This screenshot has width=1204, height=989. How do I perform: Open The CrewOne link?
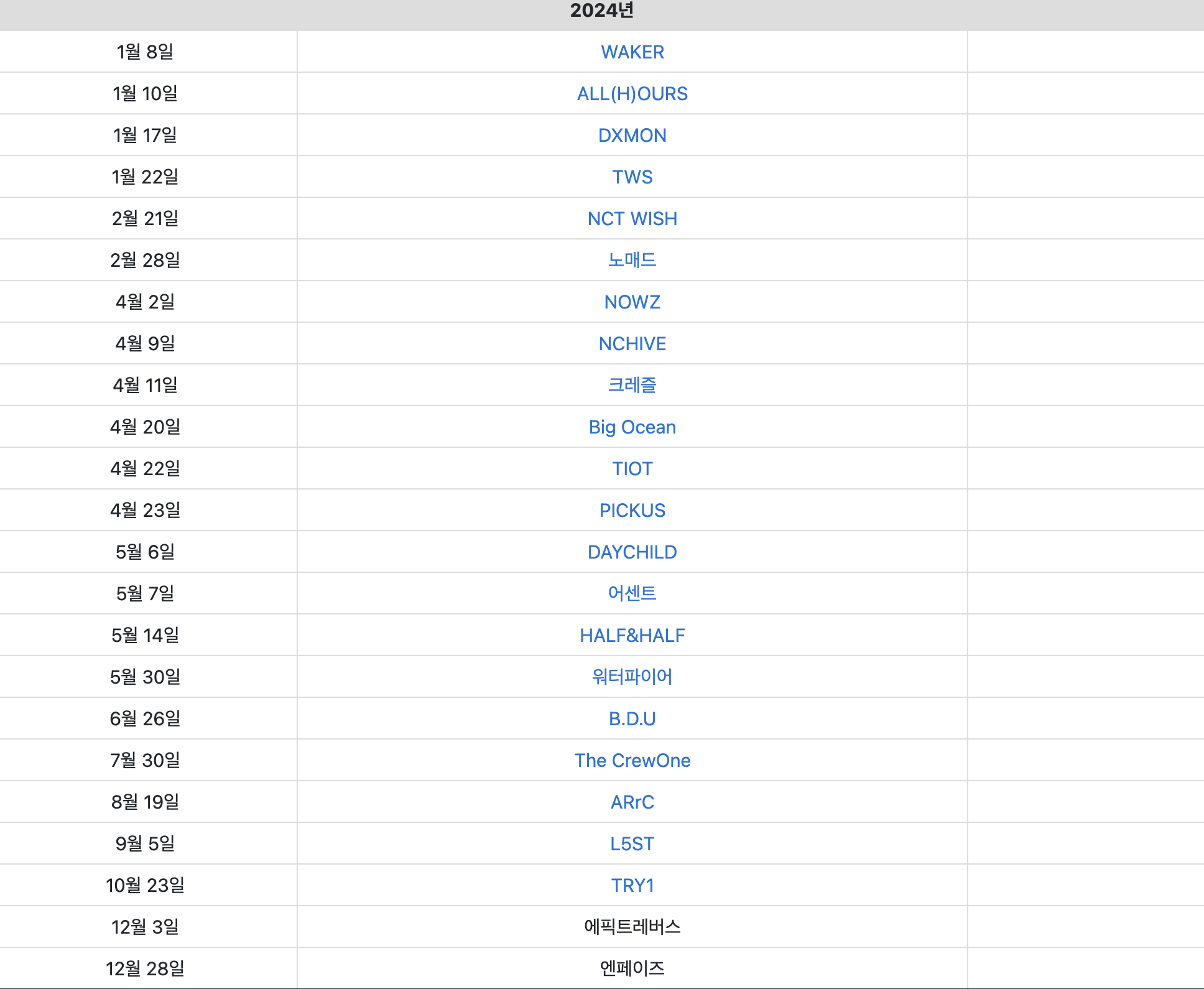tap(632, 761)
